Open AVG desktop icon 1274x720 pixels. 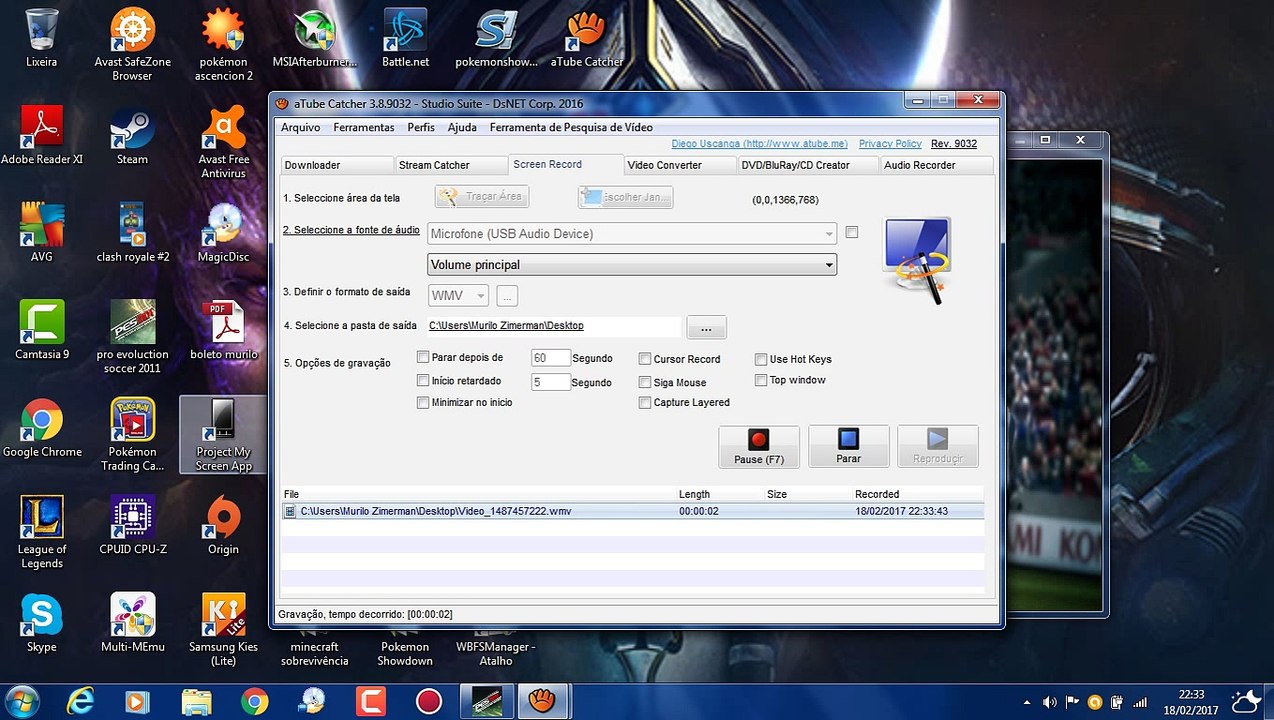click(42, 232)
